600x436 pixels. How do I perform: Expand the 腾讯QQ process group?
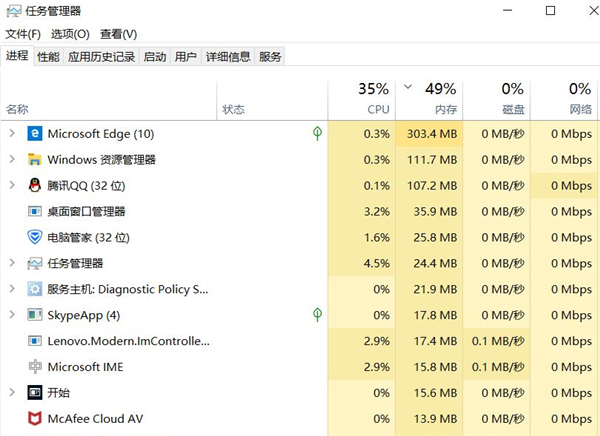point(11,185)
